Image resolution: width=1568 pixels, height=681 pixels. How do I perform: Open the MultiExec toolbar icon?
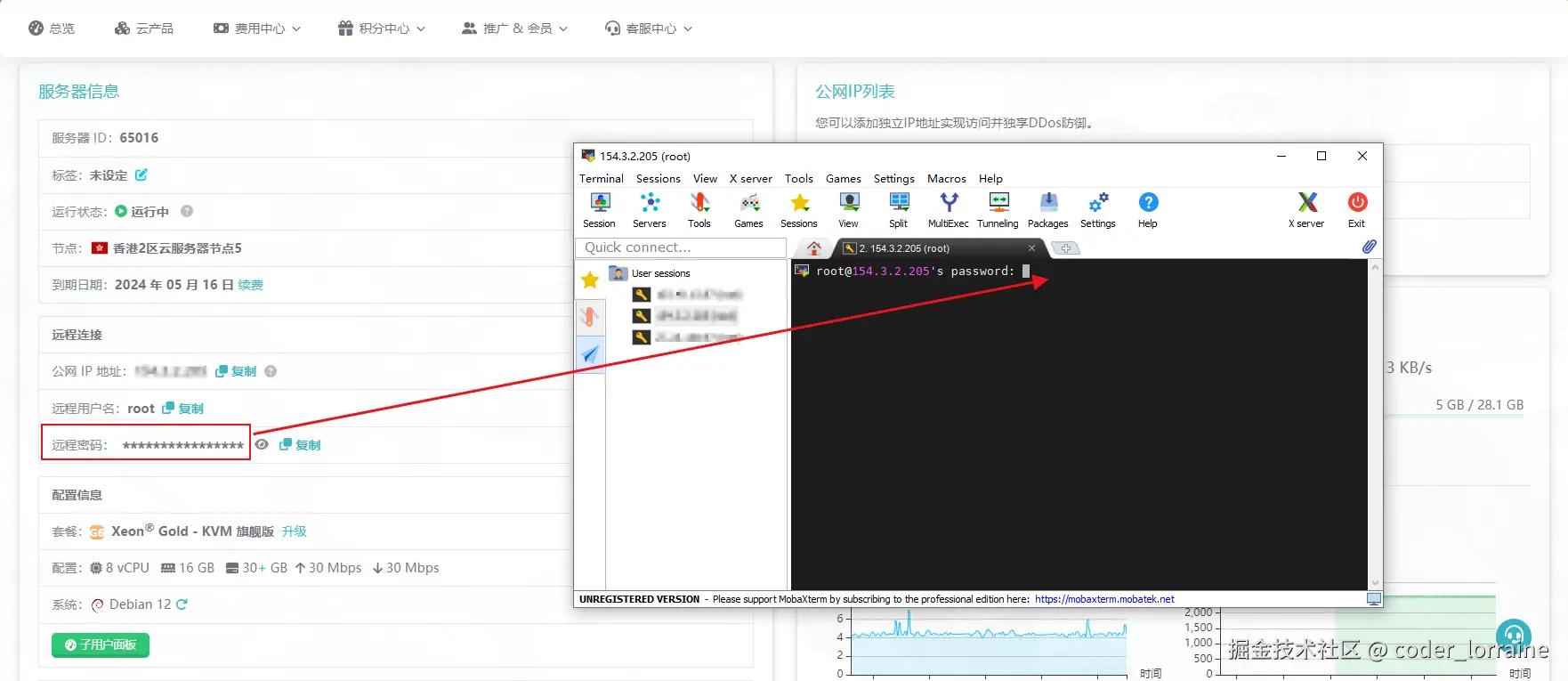point(949,210)
